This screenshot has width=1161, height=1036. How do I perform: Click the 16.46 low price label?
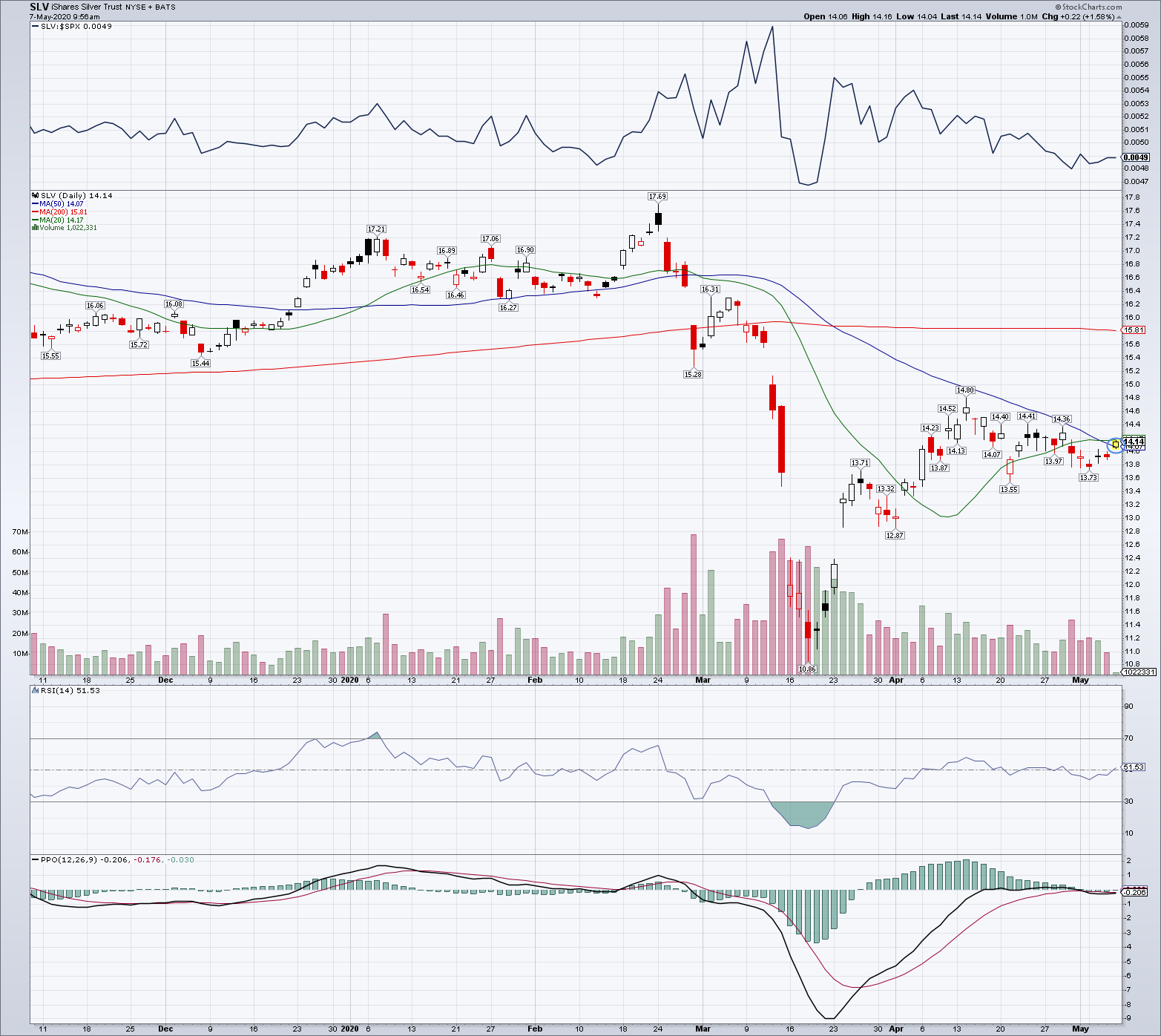pyautogui.click(x=455, y=295)
